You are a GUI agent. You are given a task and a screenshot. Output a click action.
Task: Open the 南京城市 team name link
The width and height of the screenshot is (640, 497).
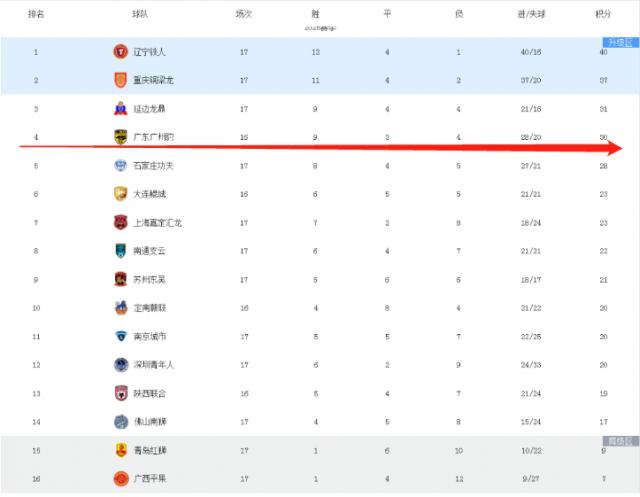(x=150, y=337)
